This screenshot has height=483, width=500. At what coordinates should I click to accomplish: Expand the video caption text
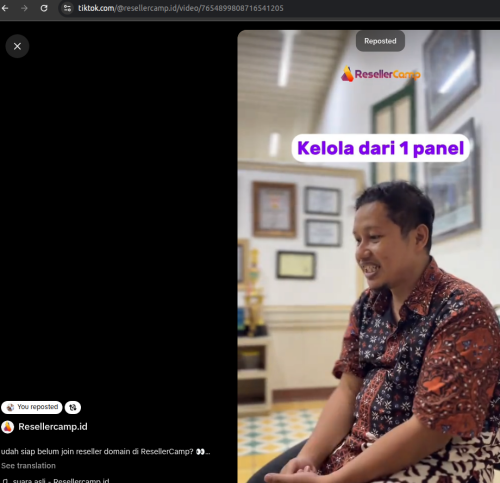(105, 451)
